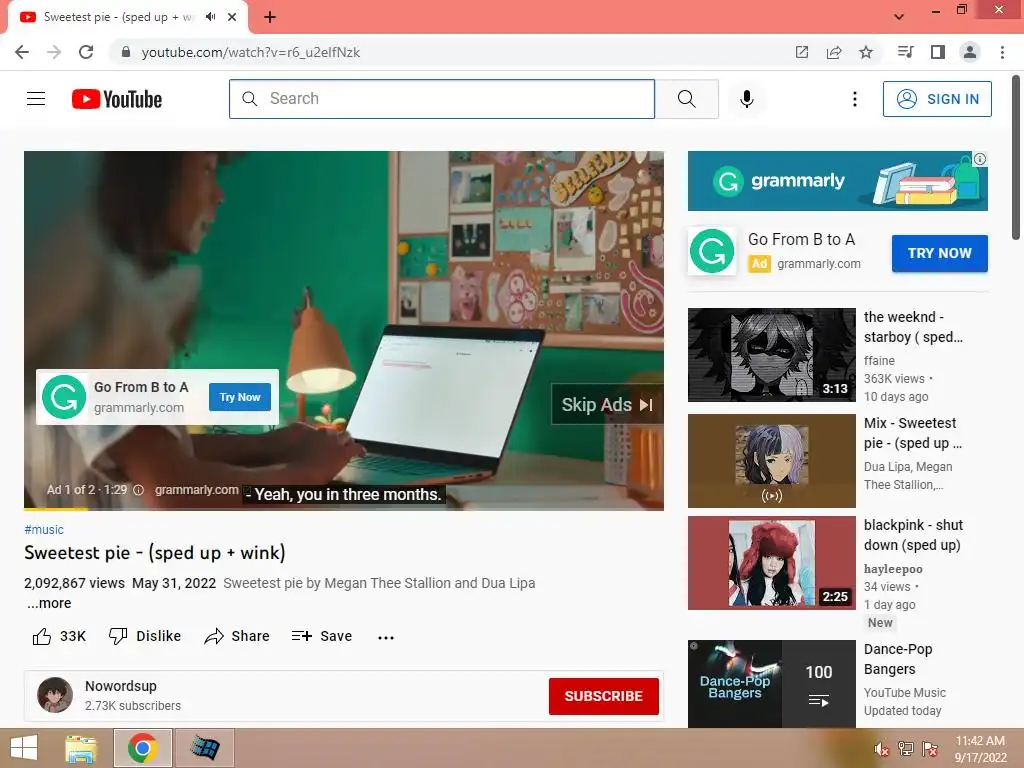
Task: Select the Sweetest pie browser tab
Action: pos(127,17)
